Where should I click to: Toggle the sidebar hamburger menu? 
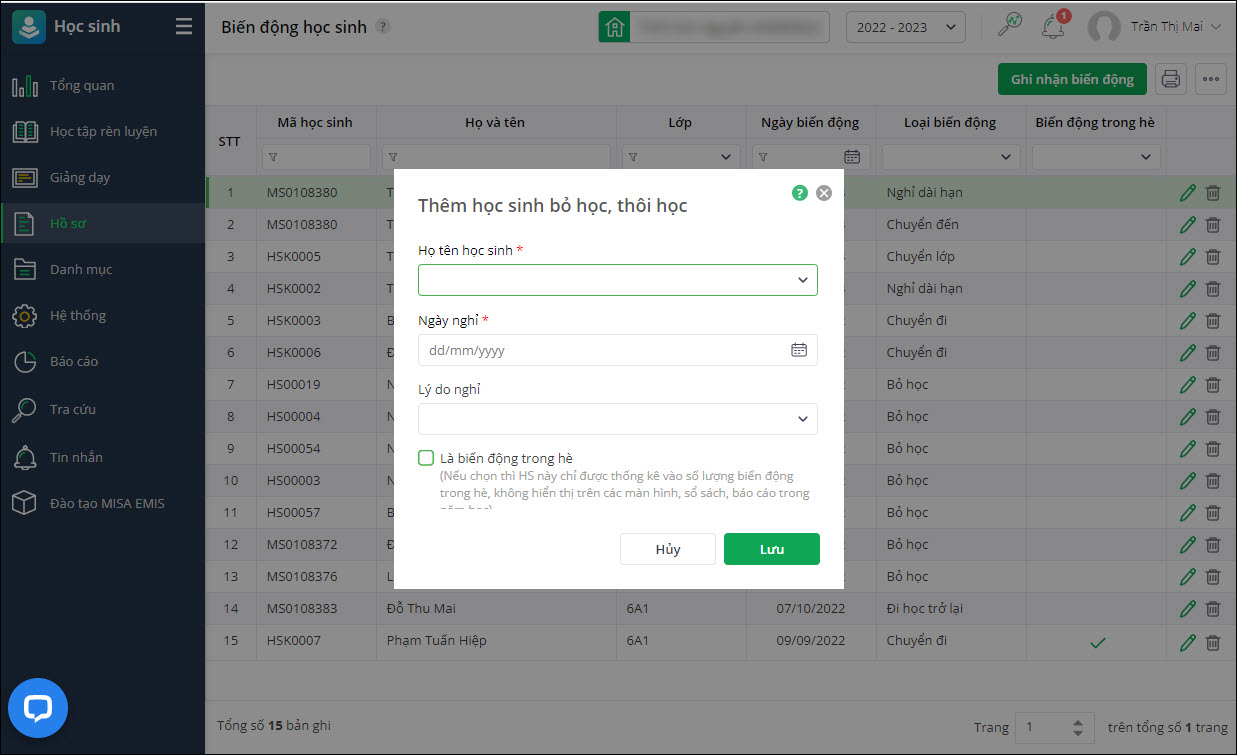click(183, 27)
